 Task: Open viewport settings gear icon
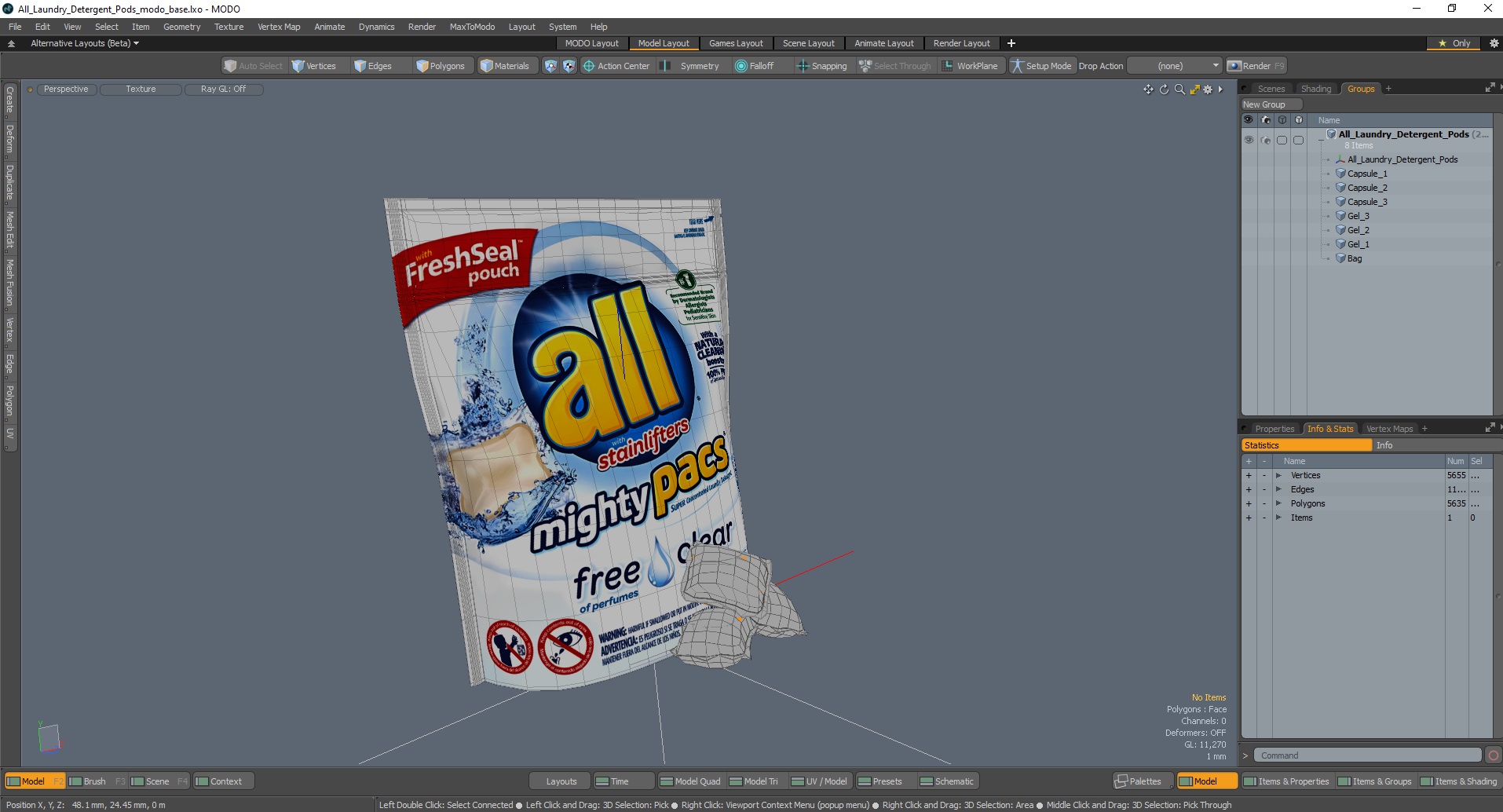[x=1208, y=90]
